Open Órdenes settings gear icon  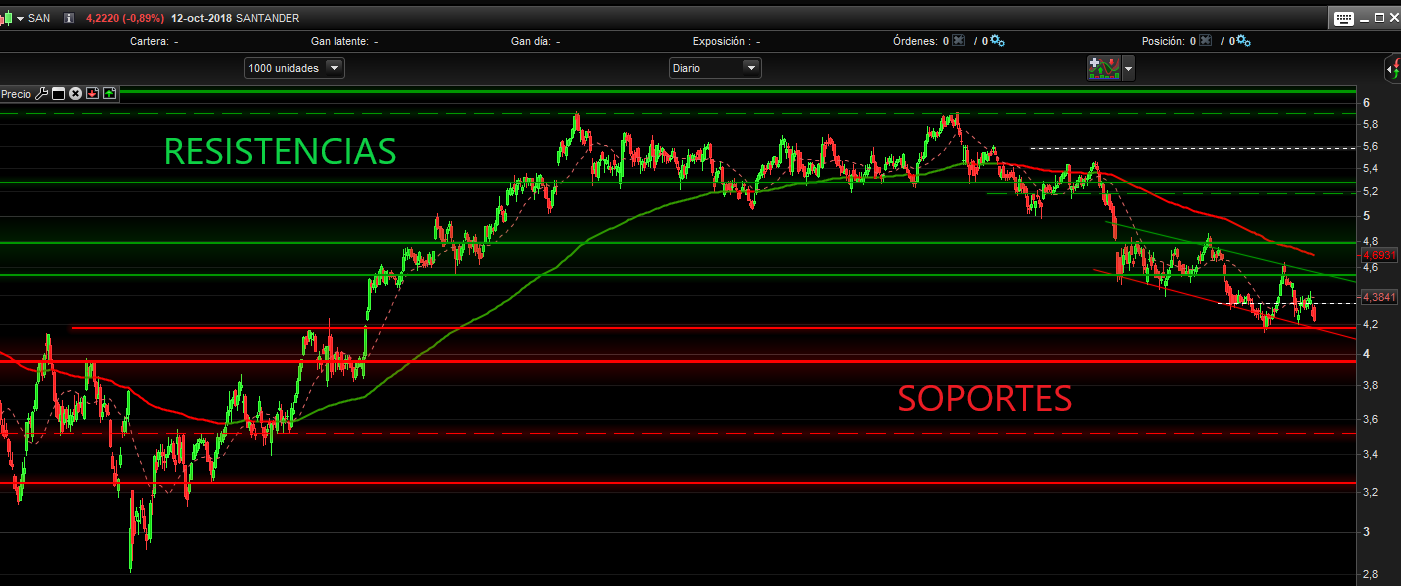pos(997,41)
